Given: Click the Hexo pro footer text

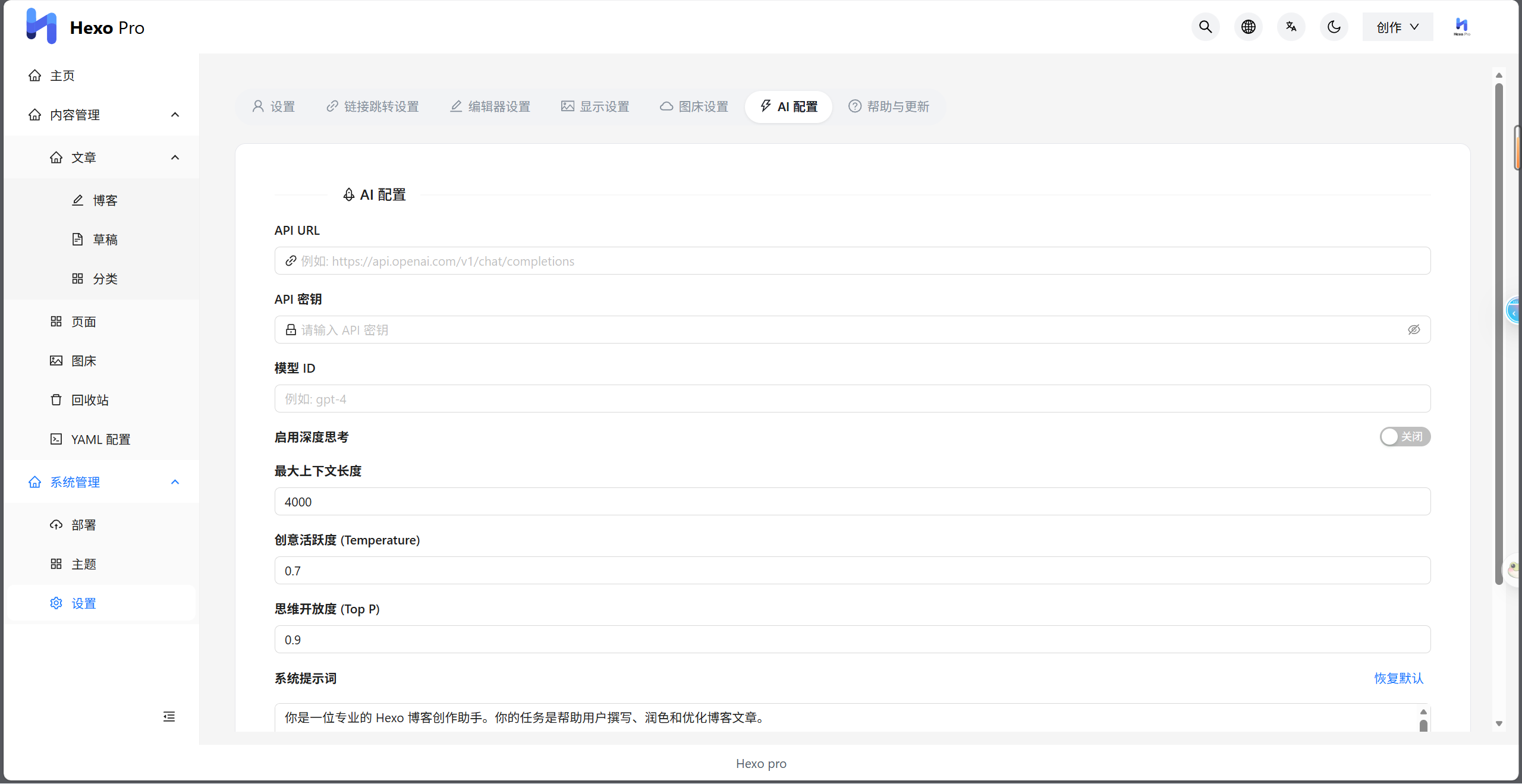Looking at the screenshot, I should pyautogui.click(x=761, y=764).
